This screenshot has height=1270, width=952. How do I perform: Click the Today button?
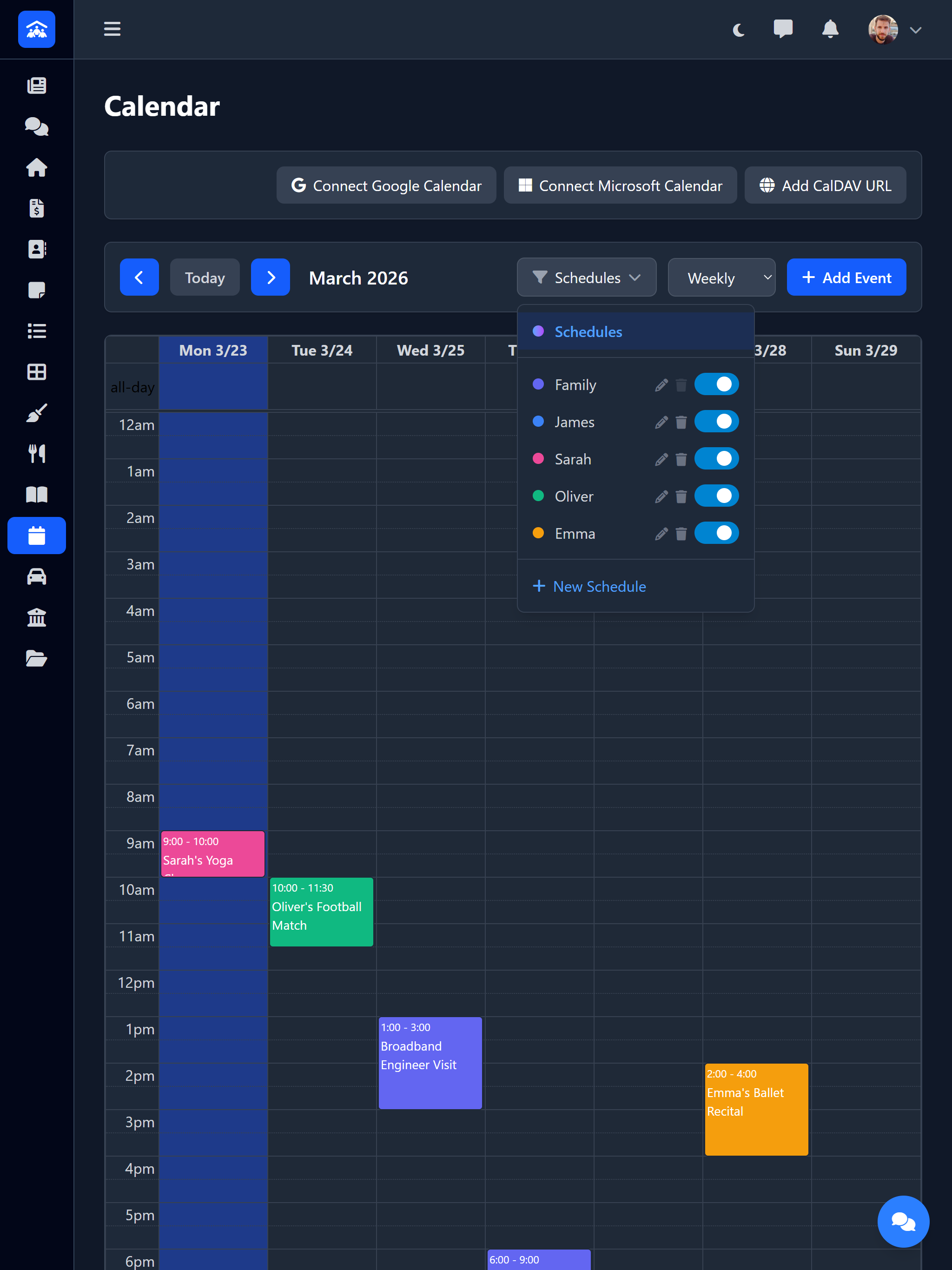pos(205,278)
